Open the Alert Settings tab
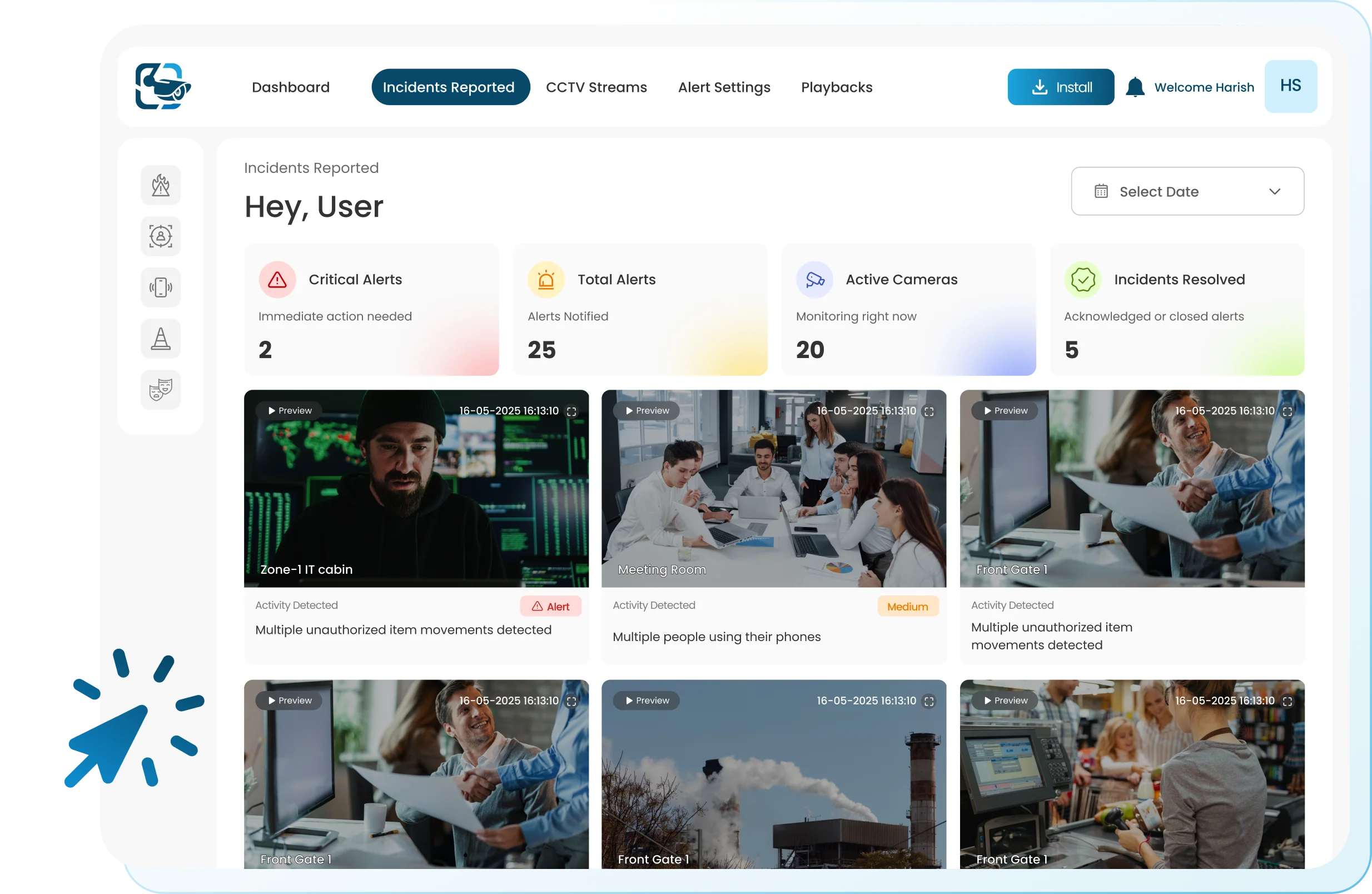 click(x=723, y=87)
